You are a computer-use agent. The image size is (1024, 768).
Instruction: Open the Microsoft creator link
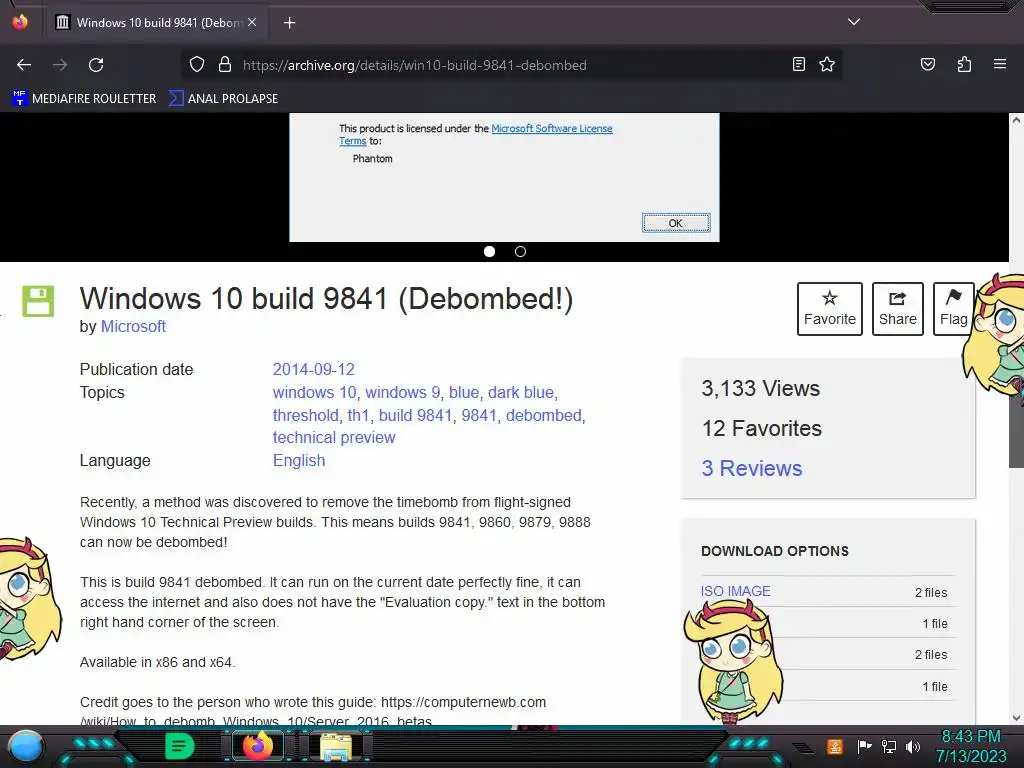click(133, 326)
